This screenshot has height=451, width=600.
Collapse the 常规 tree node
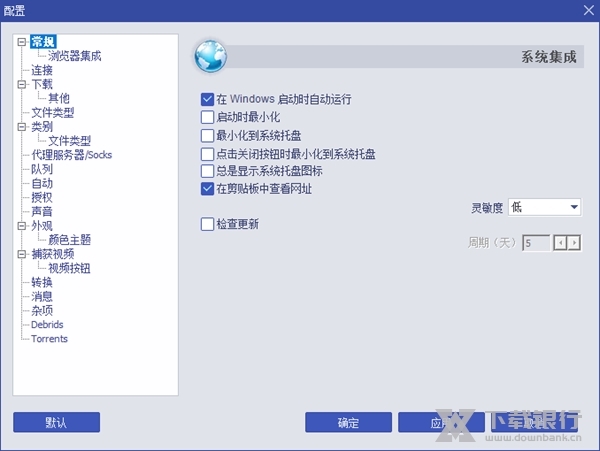pos(22,41)
